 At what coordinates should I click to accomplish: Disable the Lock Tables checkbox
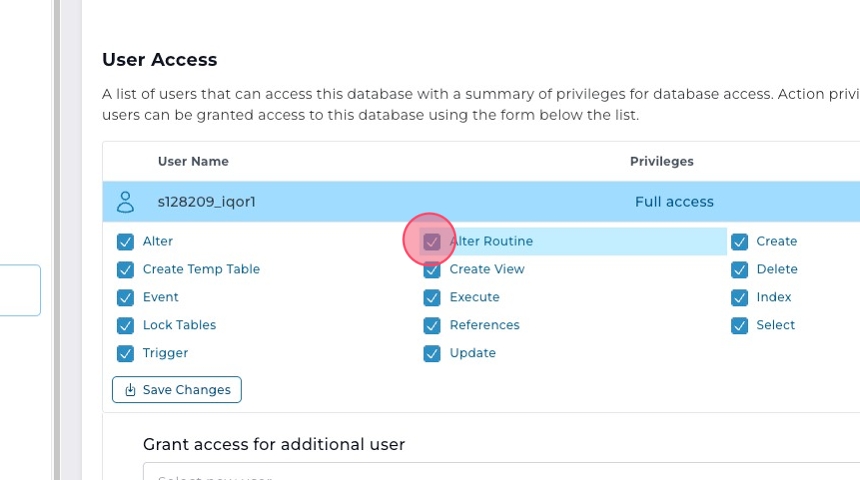(x=125, y=326)
